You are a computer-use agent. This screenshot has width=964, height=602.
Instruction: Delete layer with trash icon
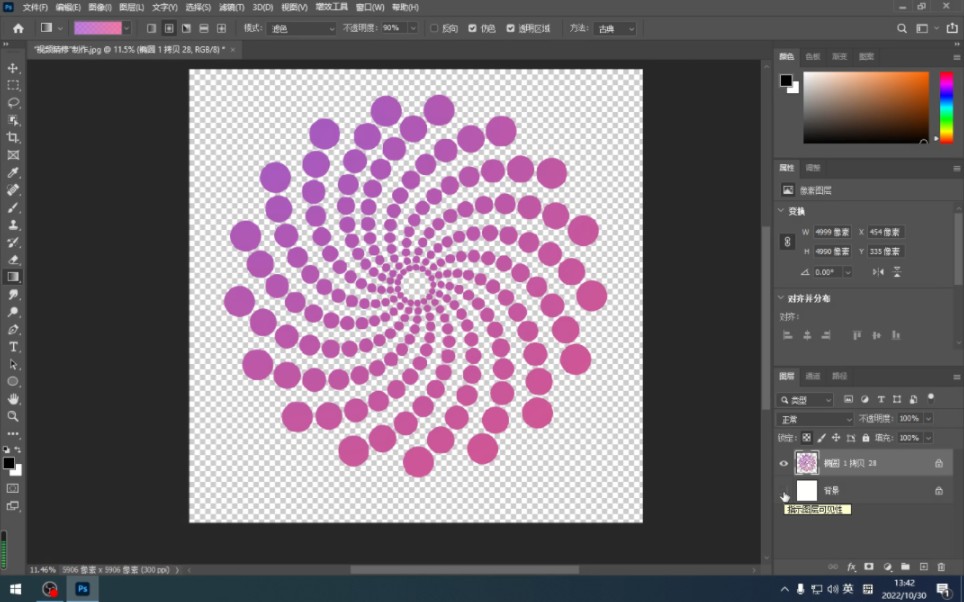coord(941,567)
